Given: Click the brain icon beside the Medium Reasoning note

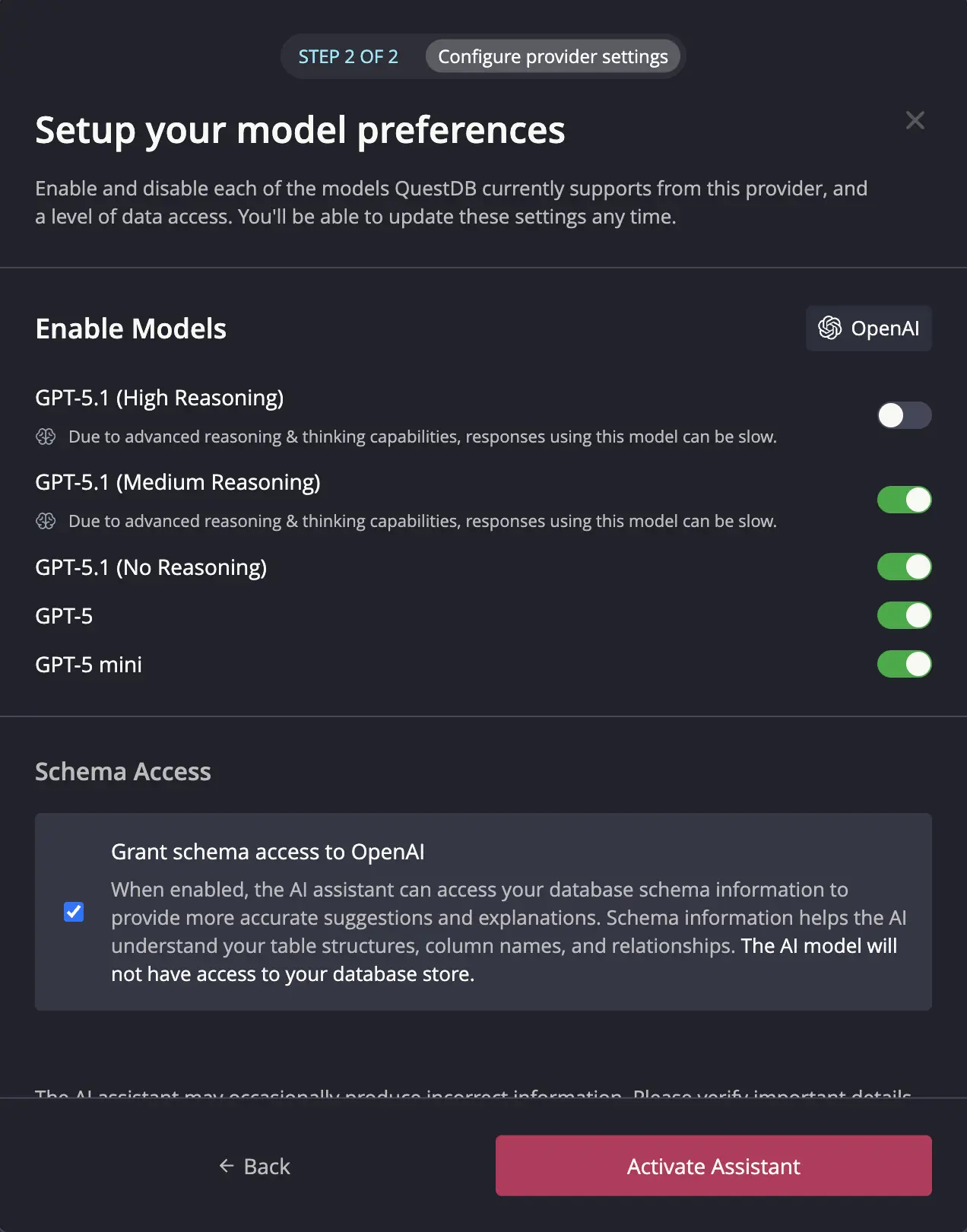Looking at the screenshot, I should (46, 521).
